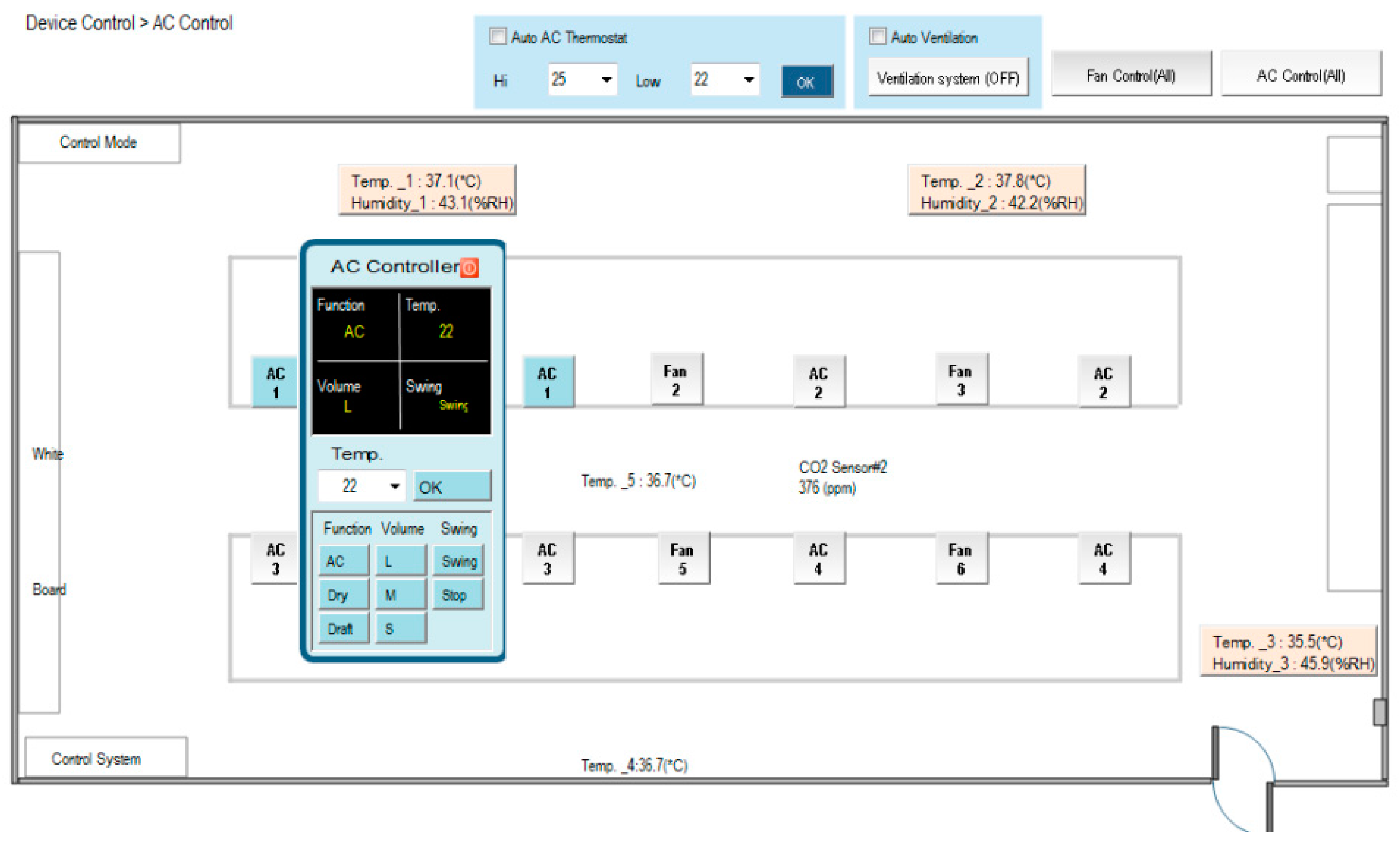Image resolution: width=1400 pixels, height=842 pixels.
Task: Select the Fan 5 device icon
Action: pos(683,558)
